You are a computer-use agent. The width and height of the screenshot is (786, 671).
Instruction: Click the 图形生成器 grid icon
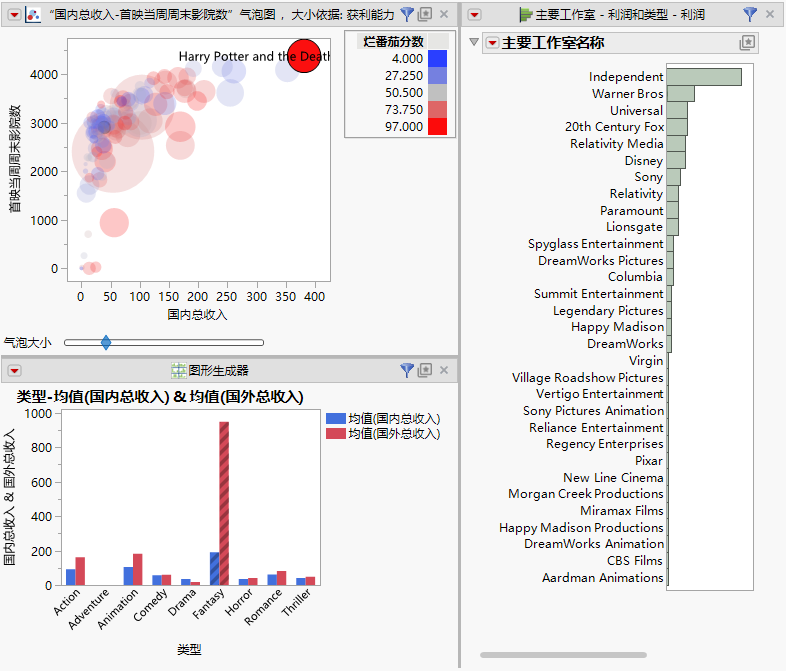pos(178,370)
